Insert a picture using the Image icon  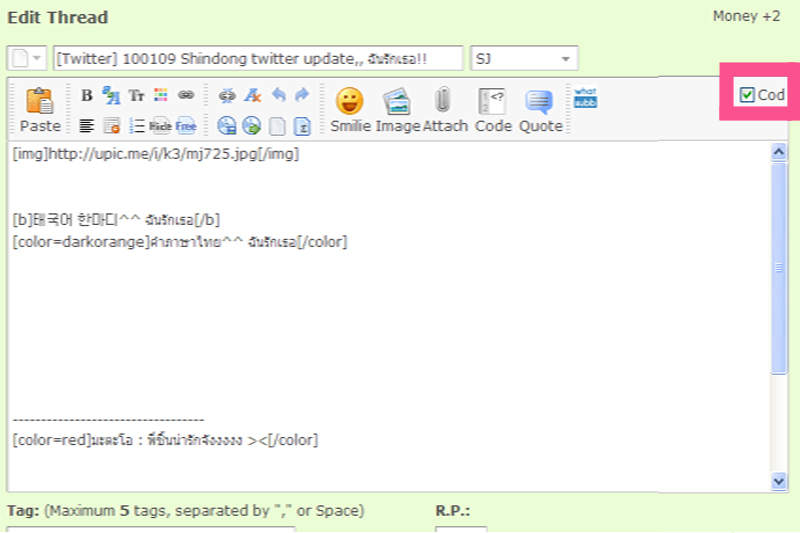click(397, 101)
